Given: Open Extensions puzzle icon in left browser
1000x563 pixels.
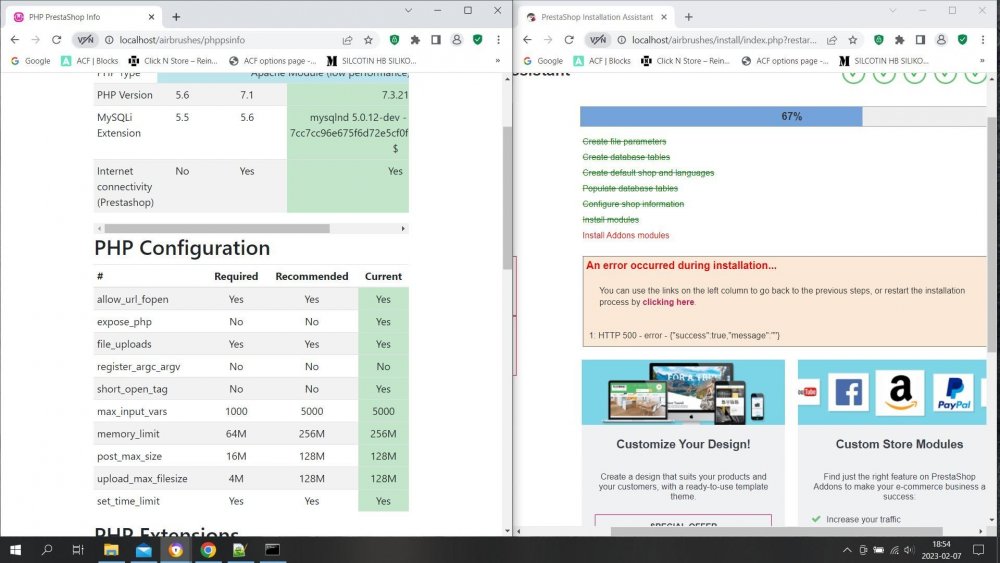Looking at the screenshot, I should pos(415,40).
